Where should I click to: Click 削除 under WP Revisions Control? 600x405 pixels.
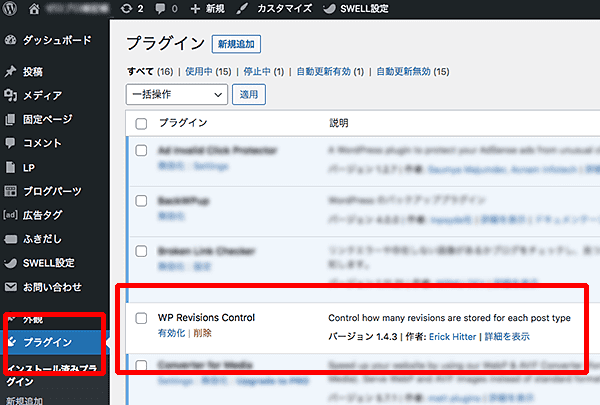point(202,333)
